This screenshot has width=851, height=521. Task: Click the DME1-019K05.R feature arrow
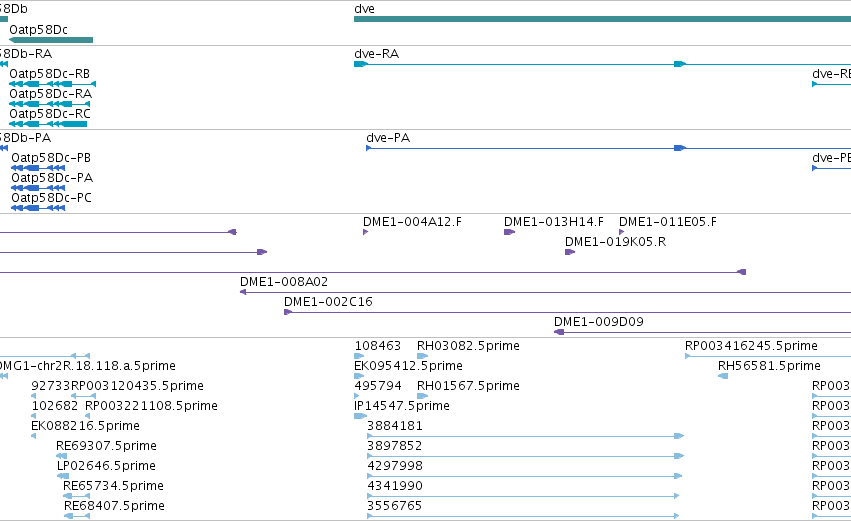[x=570, y=252]
